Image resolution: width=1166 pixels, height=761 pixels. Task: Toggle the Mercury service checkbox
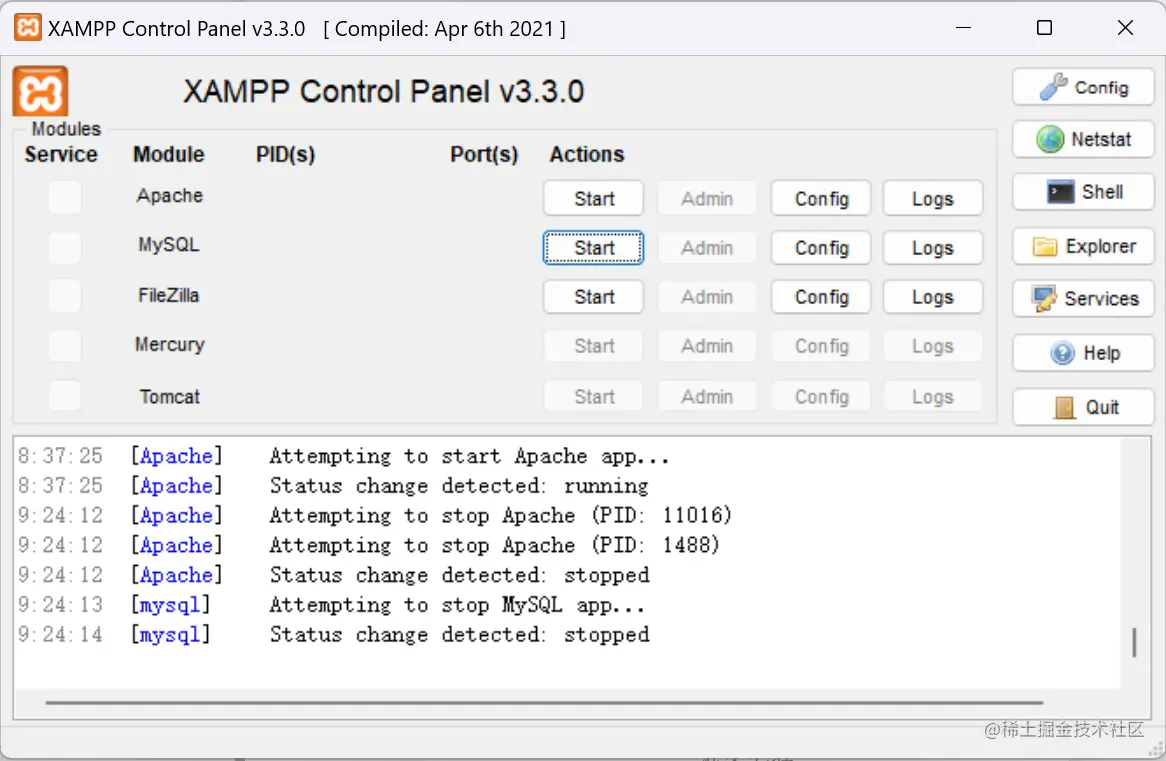(x=65, y=346)
